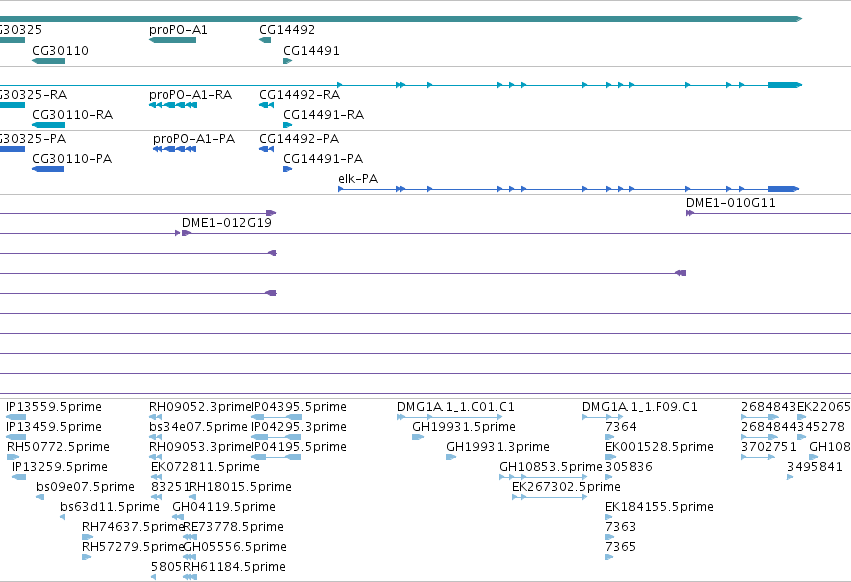Select the bs34e07.5prime EST
This screenshot has height=582, width=851.
155,437
